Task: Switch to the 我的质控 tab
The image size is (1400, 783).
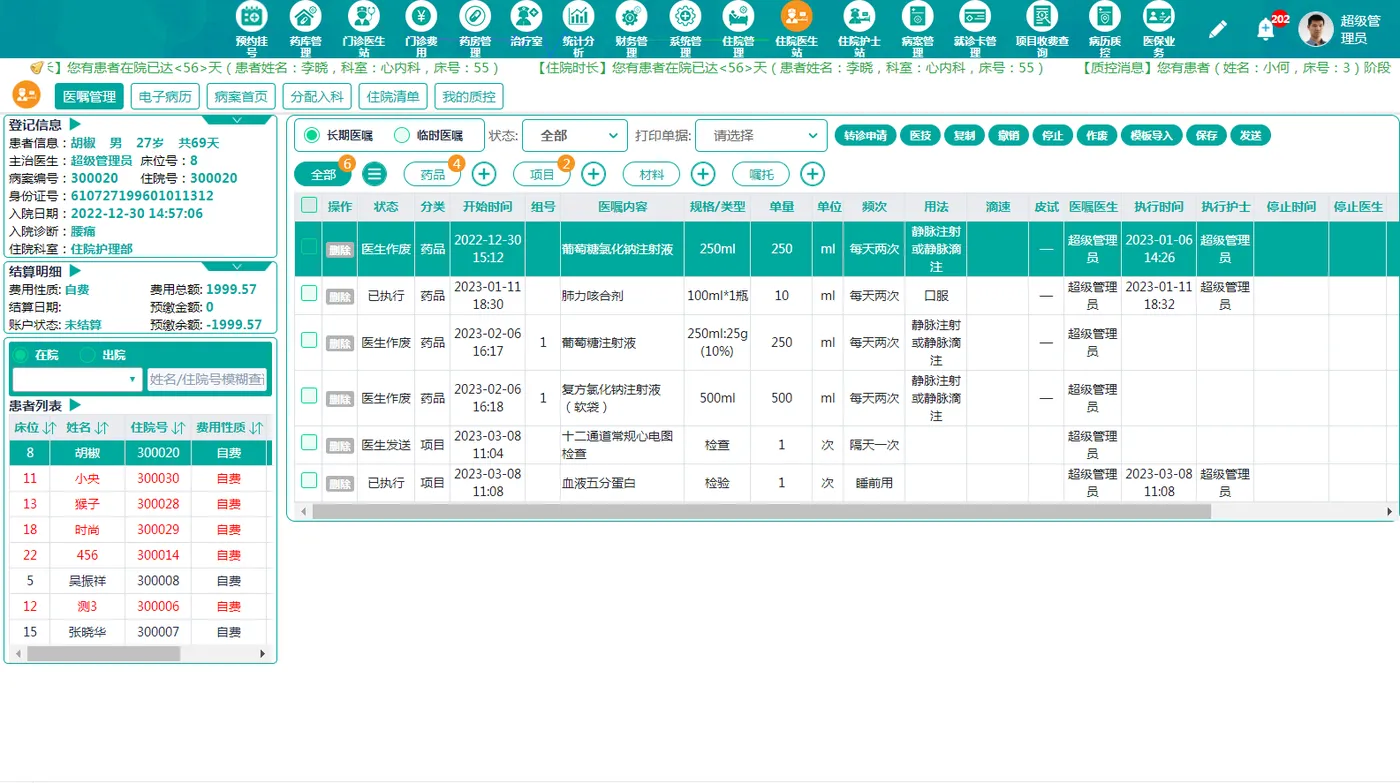Action: (469, 96)
